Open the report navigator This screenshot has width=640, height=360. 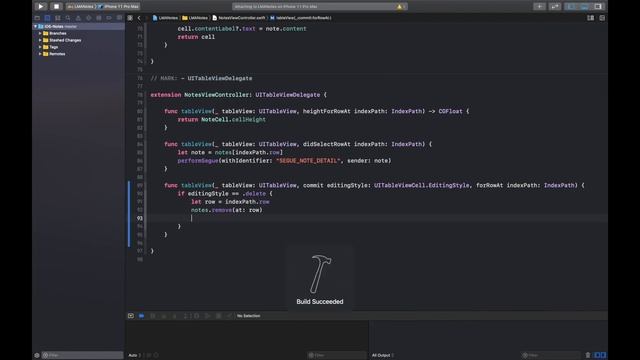click(119, 18)
